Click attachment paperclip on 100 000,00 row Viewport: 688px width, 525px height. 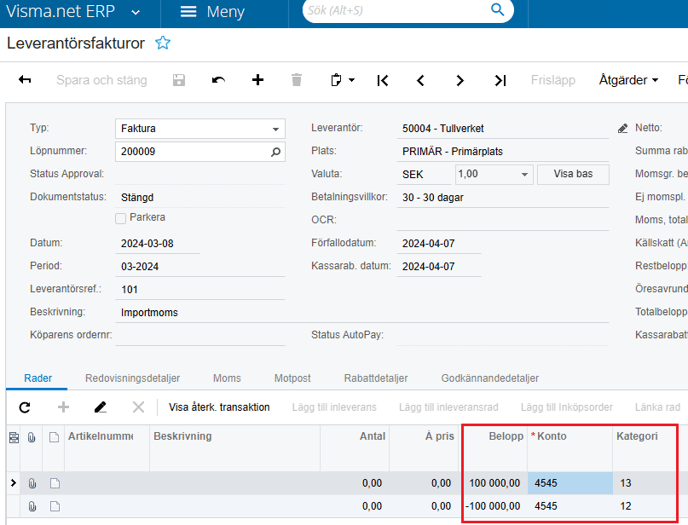tap(32, 483)
